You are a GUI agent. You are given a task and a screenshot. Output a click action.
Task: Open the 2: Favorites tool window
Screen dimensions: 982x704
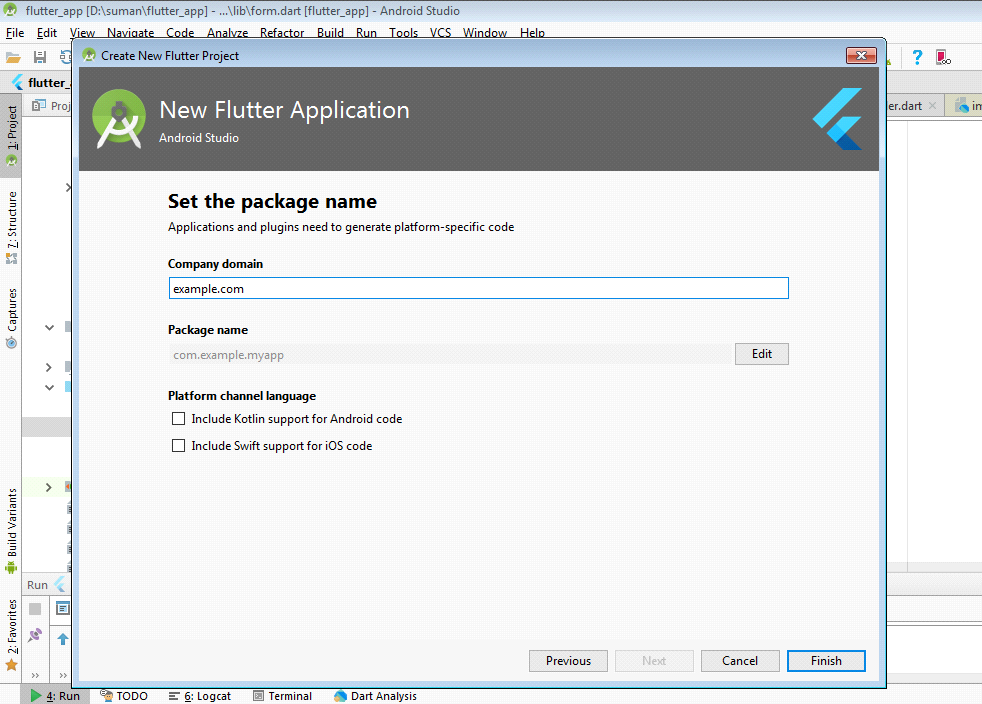click(x=12, y=635)
